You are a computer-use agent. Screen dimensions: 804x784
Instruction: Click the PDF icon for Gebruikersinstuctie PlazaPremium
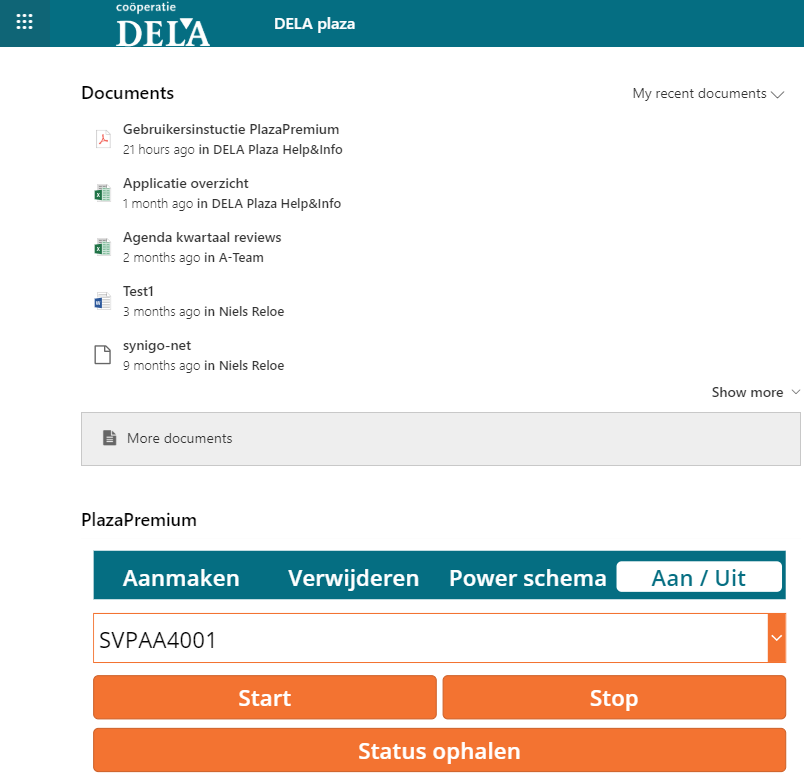(x=103, y=139)
